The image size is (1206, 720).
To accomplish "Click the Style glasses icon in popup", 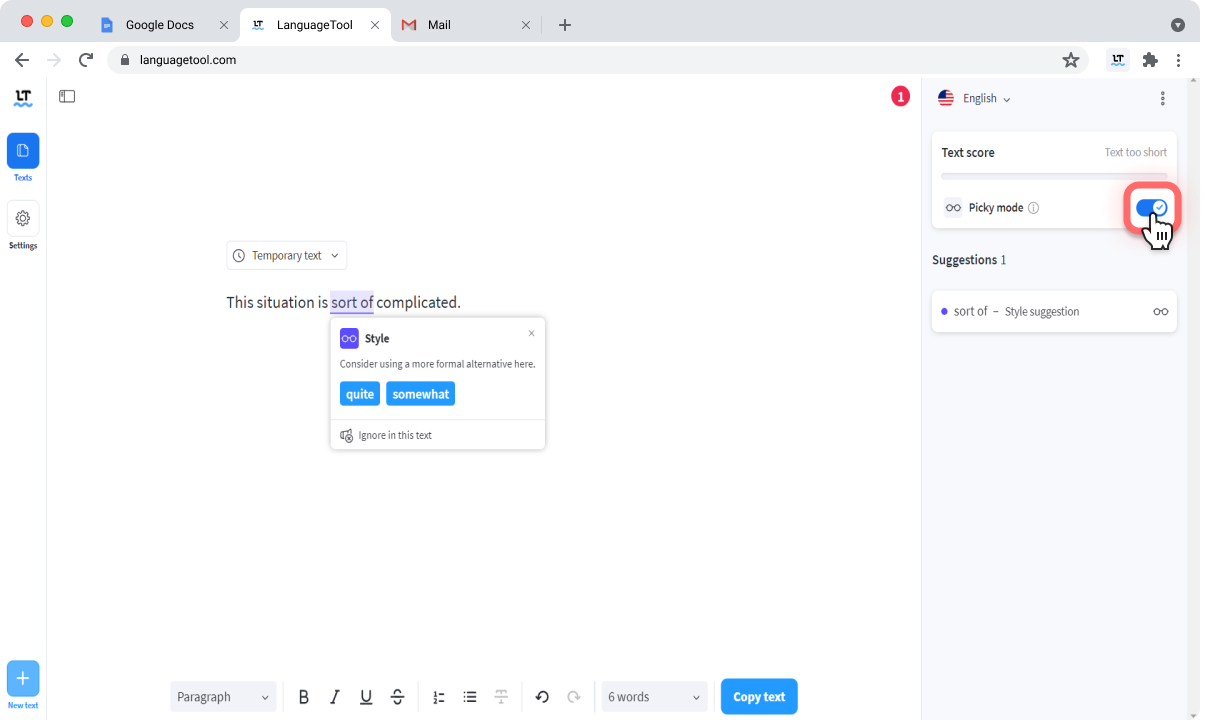I will [349, 338].
